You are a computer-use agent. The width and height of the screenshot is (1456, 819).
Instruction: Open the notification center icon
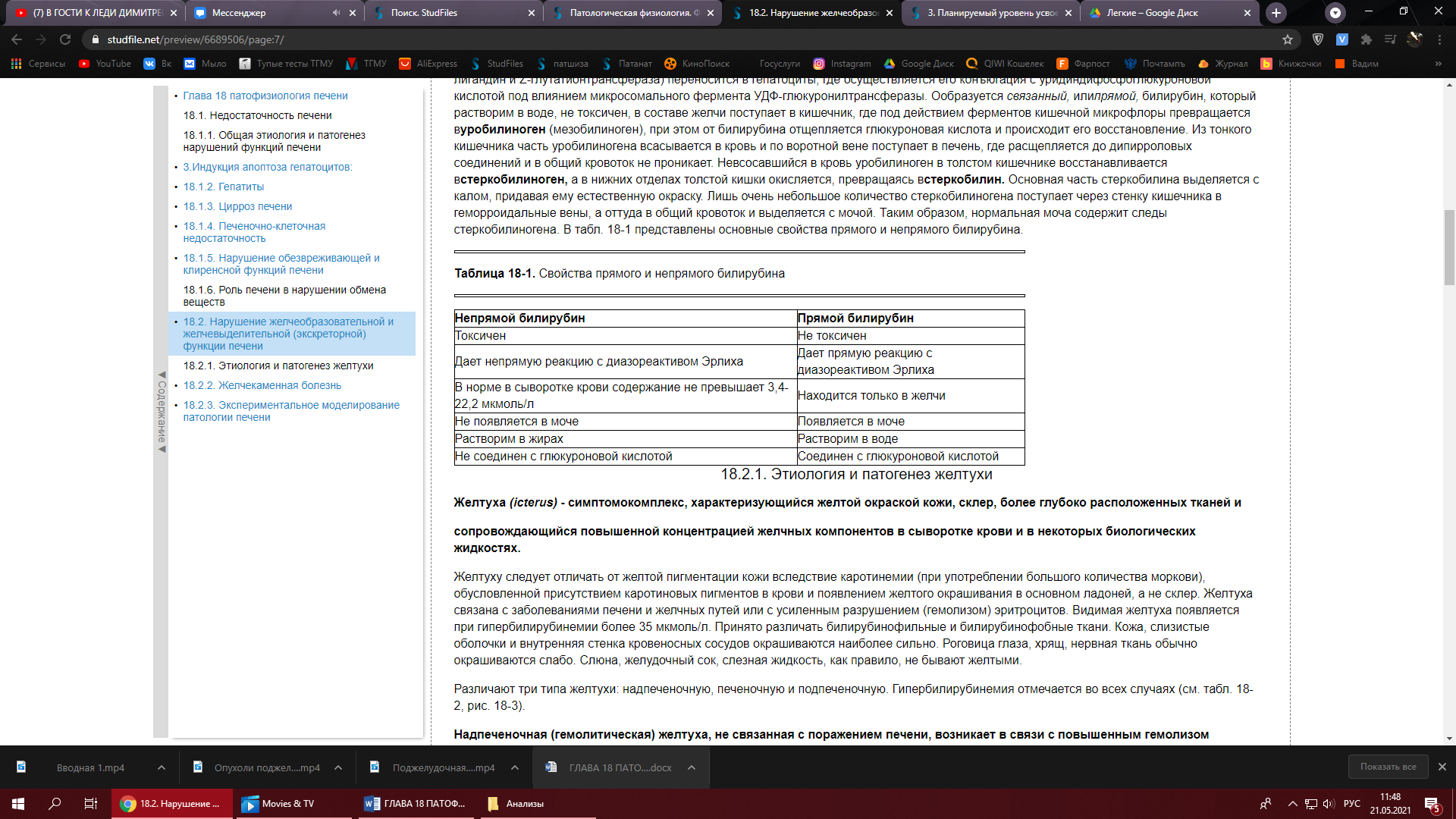(x=1432, y=804)
